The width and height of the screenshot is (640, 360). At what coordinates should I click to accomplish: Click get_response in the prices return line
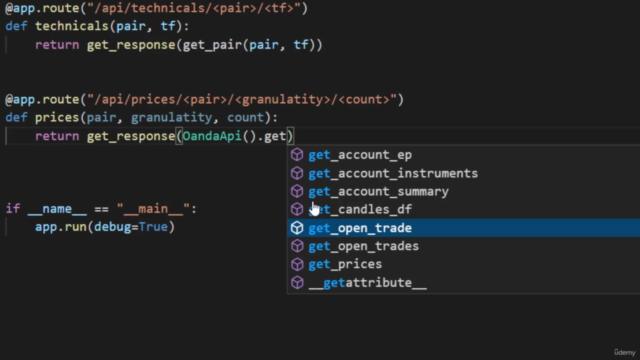pos(131,136)
